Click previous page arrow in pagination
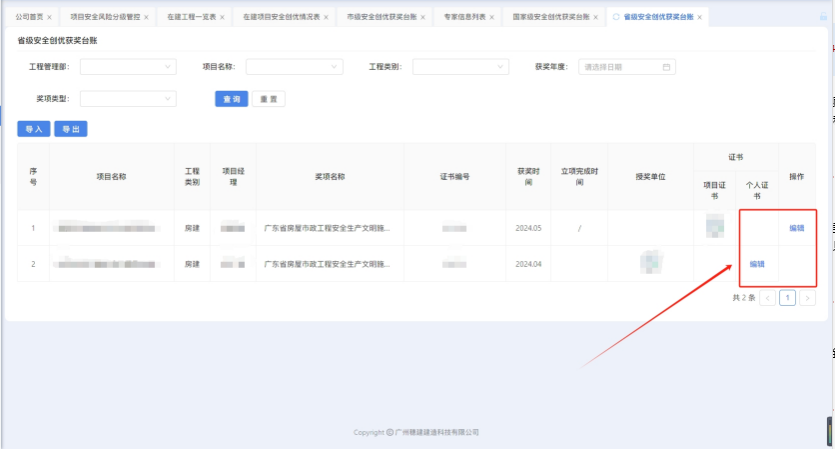Viewport: 835px width, 449px height. pyautogui.click(x=767, y=298)
